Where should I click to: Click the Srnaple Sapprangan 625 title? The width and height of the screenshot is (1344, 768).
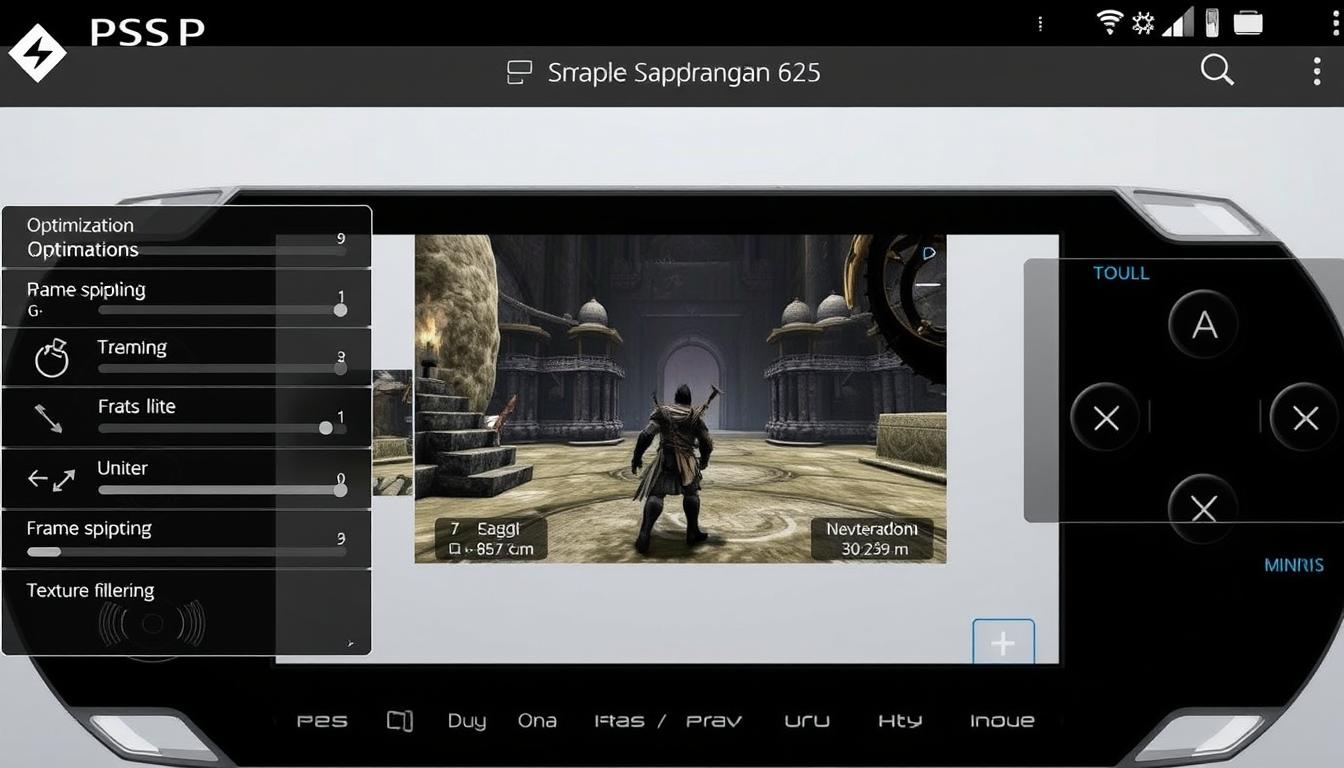coord(684,72)
